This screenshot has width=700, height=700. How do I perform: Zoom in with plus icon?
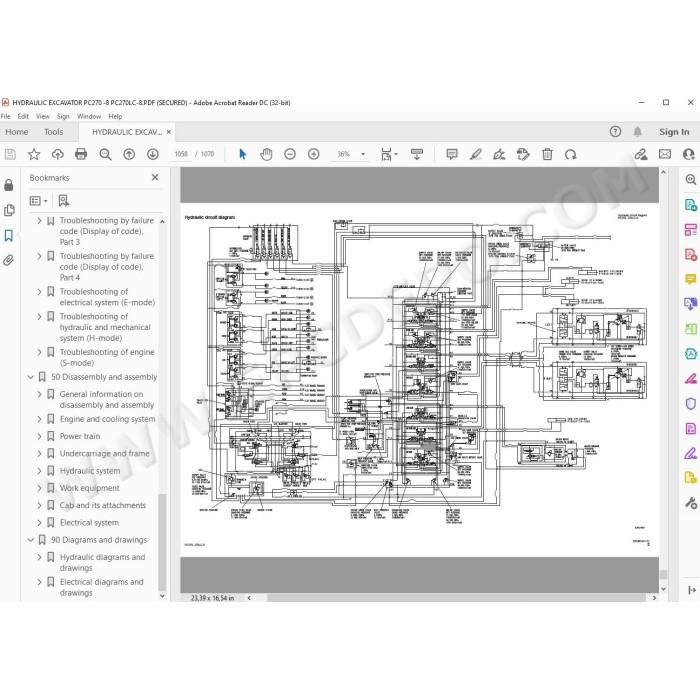point(313,154)
